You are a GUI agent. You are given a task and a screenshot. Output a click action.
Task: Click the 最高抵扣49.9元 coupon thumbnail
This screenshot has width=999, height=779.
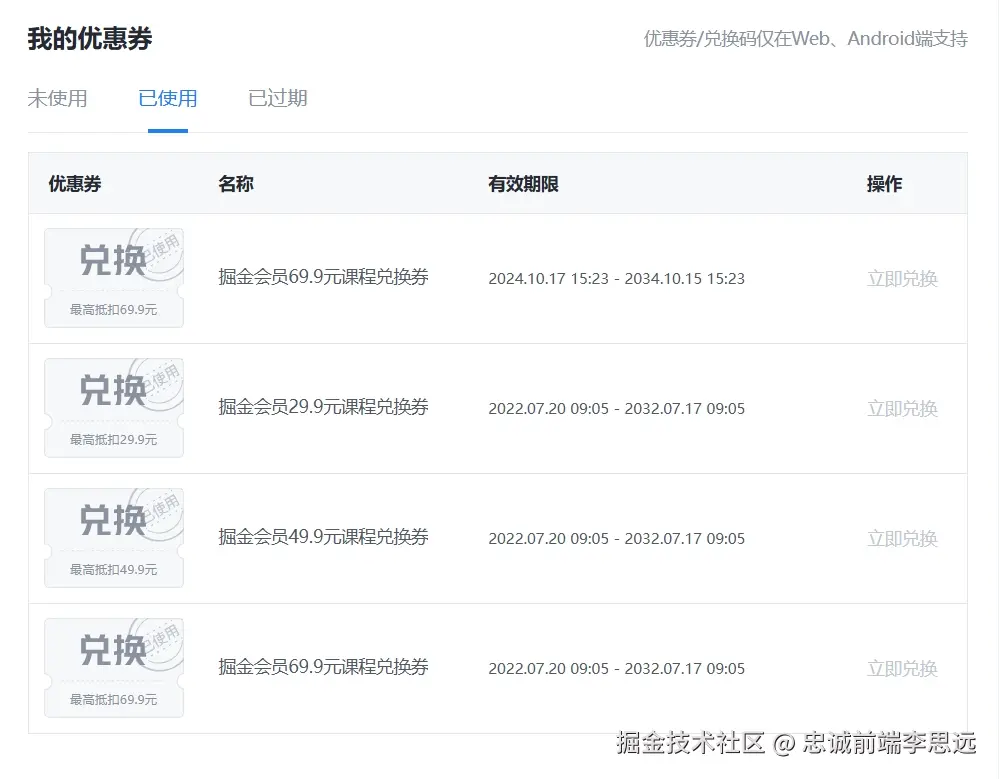(x=113, y=537)
